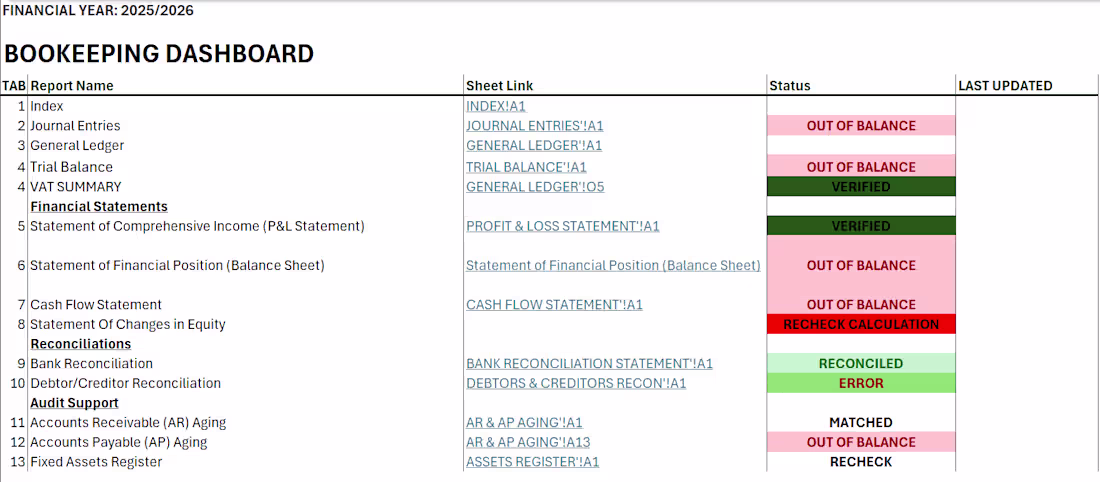Open the BANK RECONCILIATION STATEMENT'!A1 link
The width and height of the screenshot is (1100, 482).
[589, 364]
